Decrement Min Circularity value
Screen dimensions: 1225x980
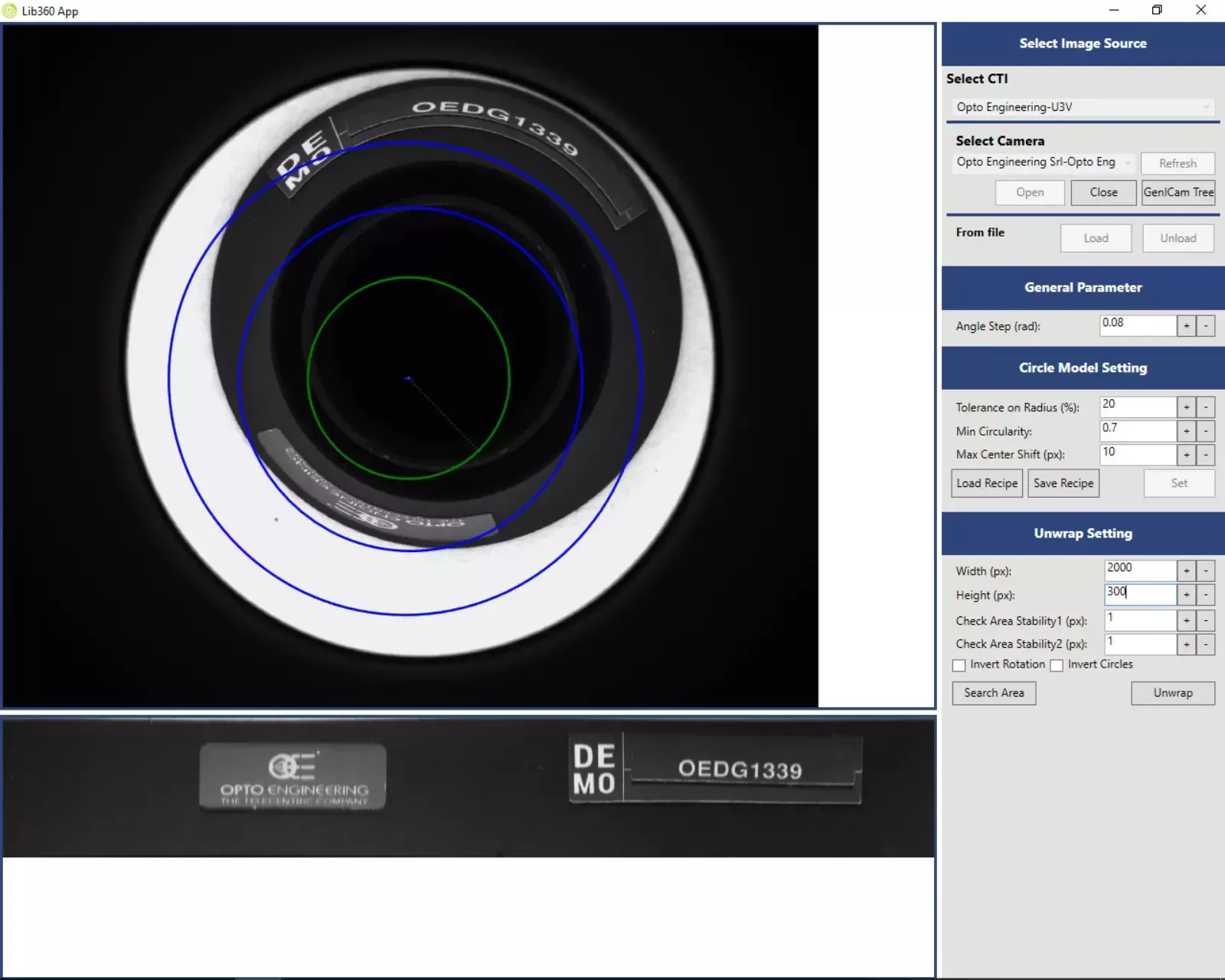(x=1206, y=431)
